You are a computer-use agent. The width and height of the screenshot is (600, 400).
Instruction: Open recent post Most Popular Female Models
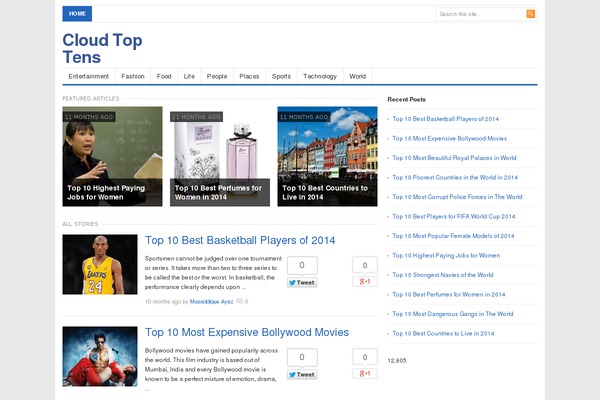pos(453,236)
